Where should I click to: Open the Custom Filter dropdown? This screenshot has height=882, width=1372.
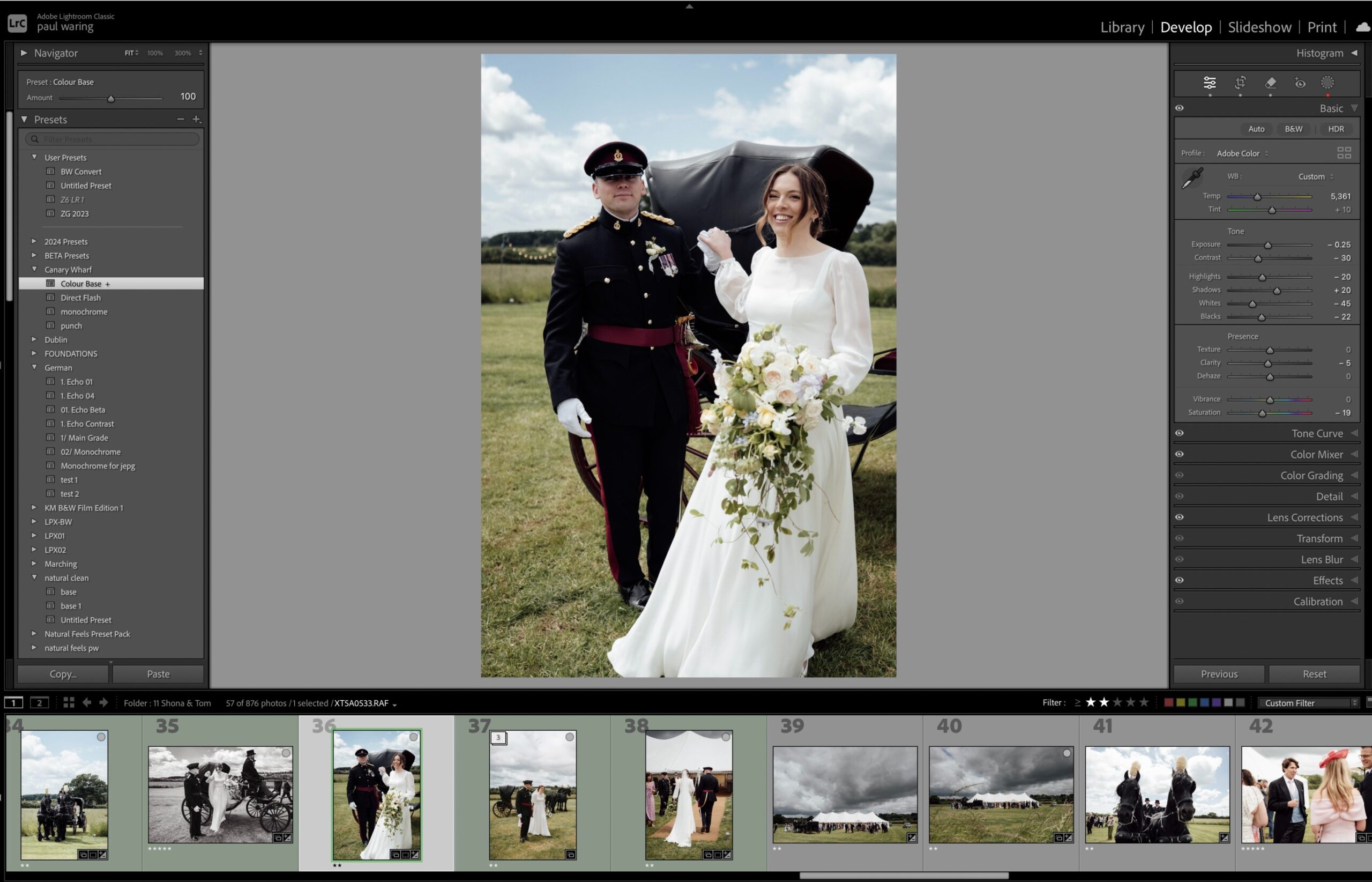point(1308,703)
